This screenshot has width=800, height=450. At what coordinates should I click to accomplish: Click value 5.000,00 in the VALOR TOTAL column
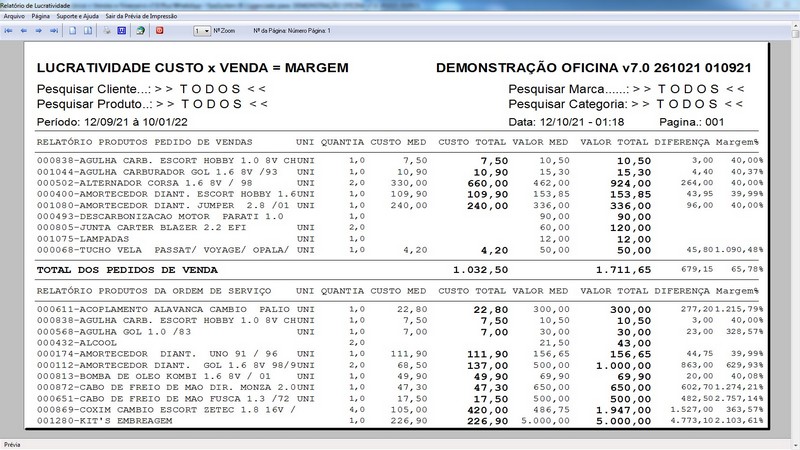pyautogui.click(x=623, y=421)
